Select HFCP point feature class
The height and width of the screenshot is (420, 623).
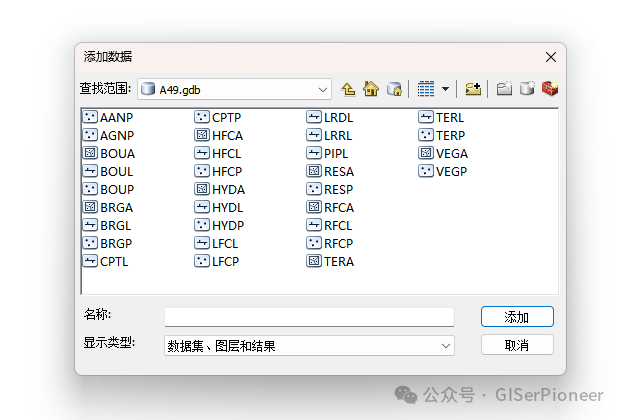point(219,172)
